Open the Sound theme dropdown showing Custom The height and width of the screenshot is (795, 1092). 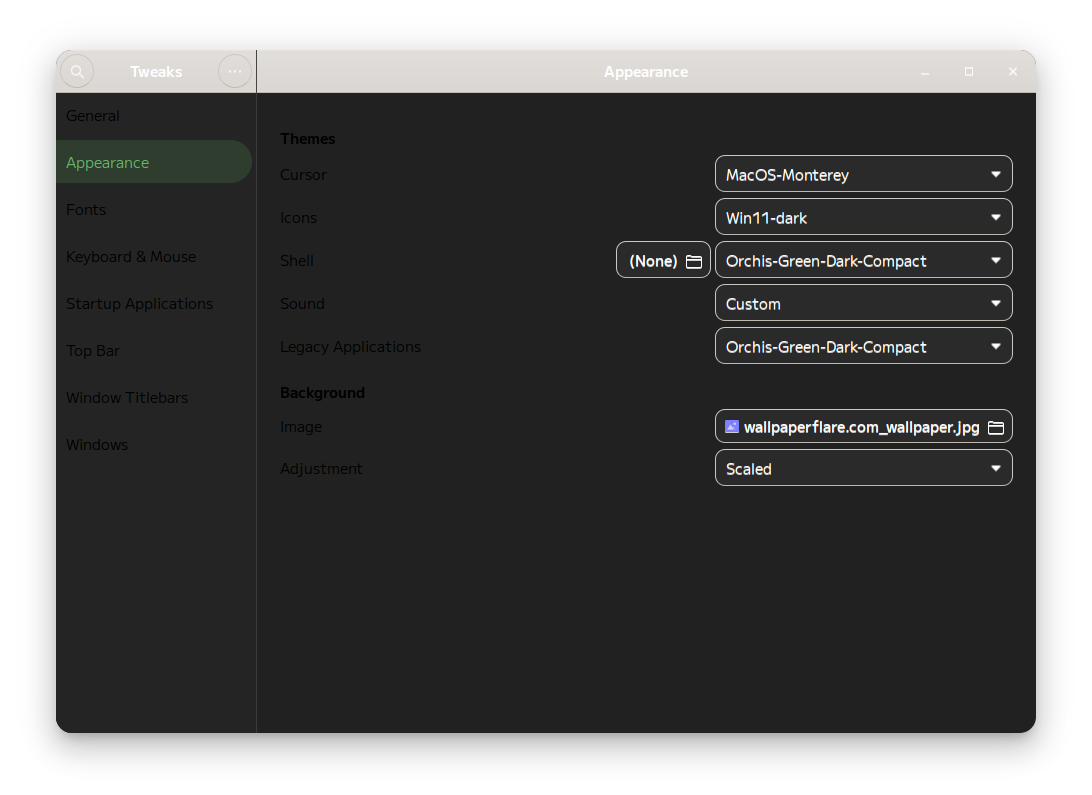click(x=863, y=302)
